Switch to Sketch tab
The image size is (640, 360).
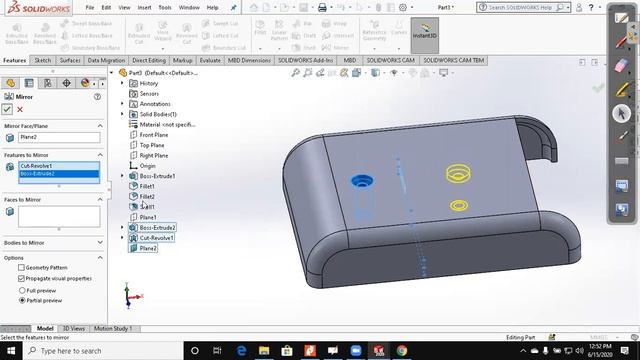(42, 60)
